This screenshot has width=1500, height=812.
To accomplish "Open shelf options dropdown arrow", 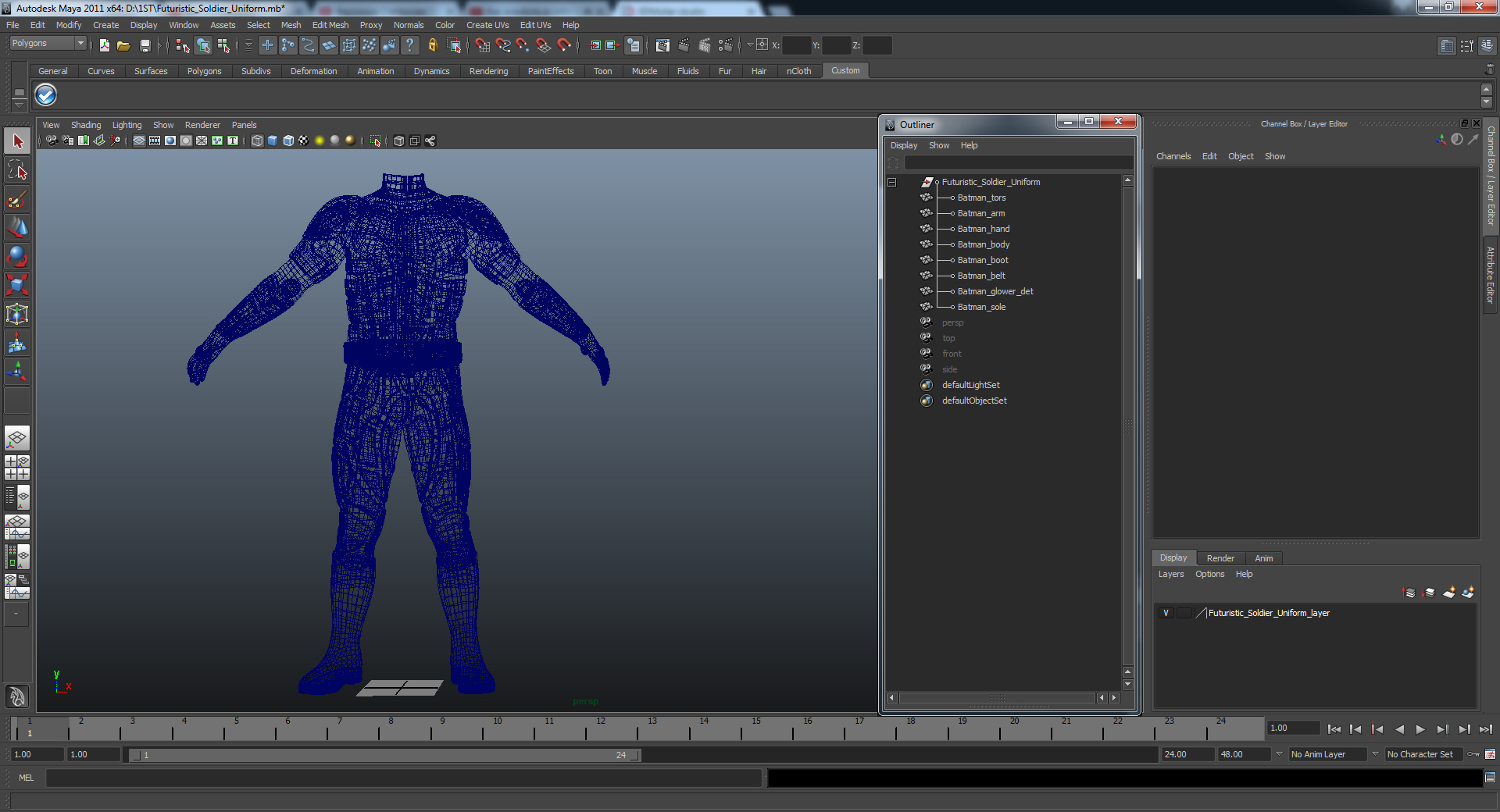I will click(x=19, y=104).
